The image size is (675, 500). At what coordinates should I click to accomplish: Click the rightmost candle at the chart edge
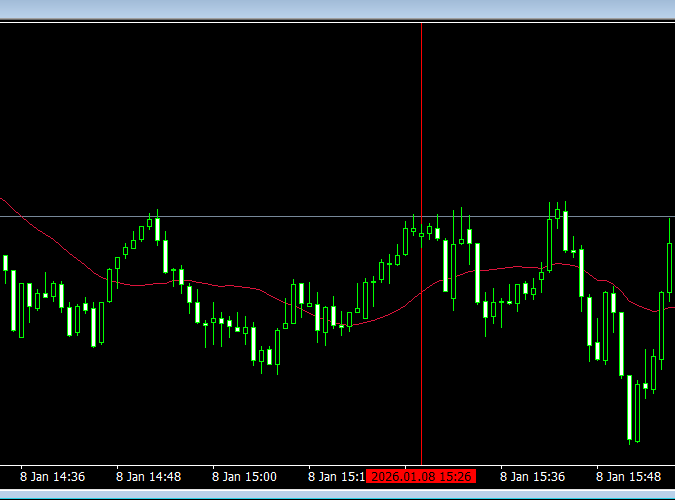point(670,268)
